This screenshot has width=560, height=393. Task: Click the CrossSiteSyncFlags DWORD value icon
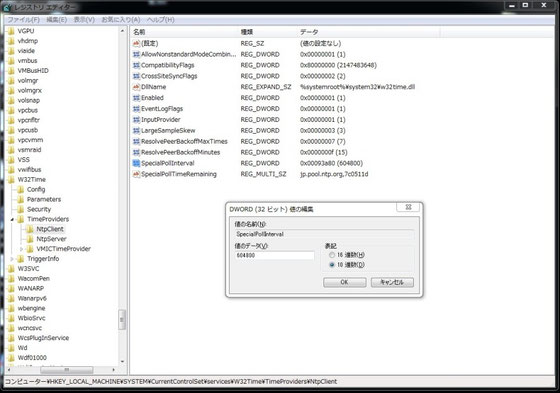(x=136, y=76)
